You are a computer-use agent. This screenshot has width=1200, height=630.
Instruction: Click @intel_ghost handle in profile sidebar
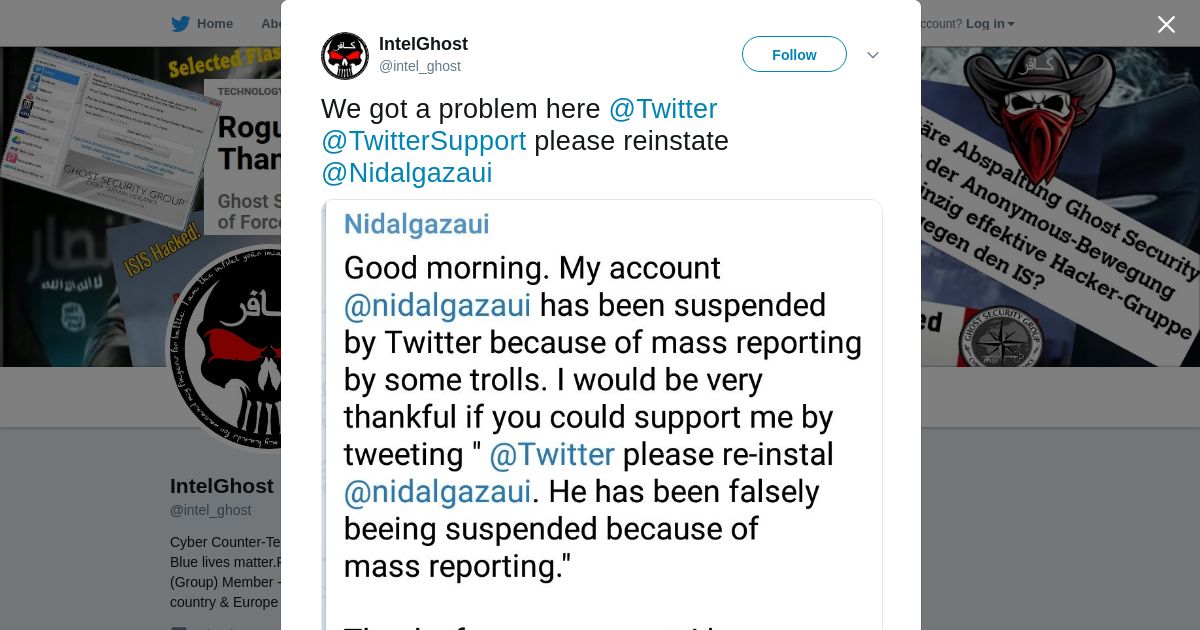point(210,510)
